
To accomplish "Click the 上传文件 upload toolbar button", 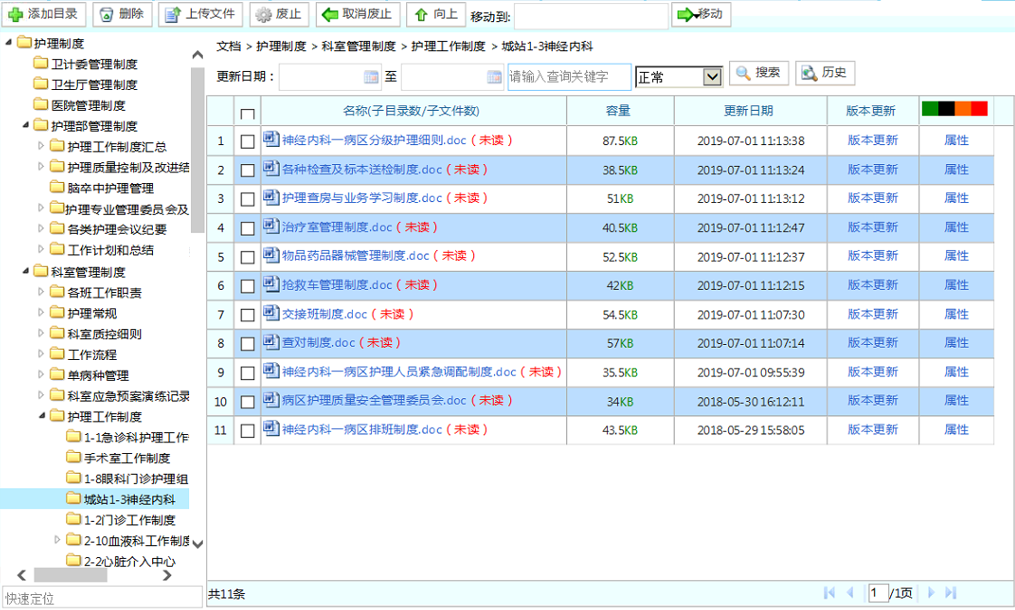I will tap(200, 14).
